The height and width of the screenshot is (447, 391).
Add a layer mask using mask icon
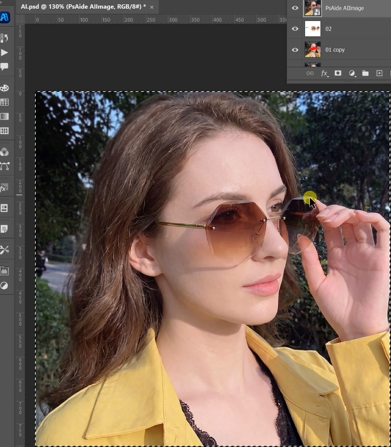point(338,73)
